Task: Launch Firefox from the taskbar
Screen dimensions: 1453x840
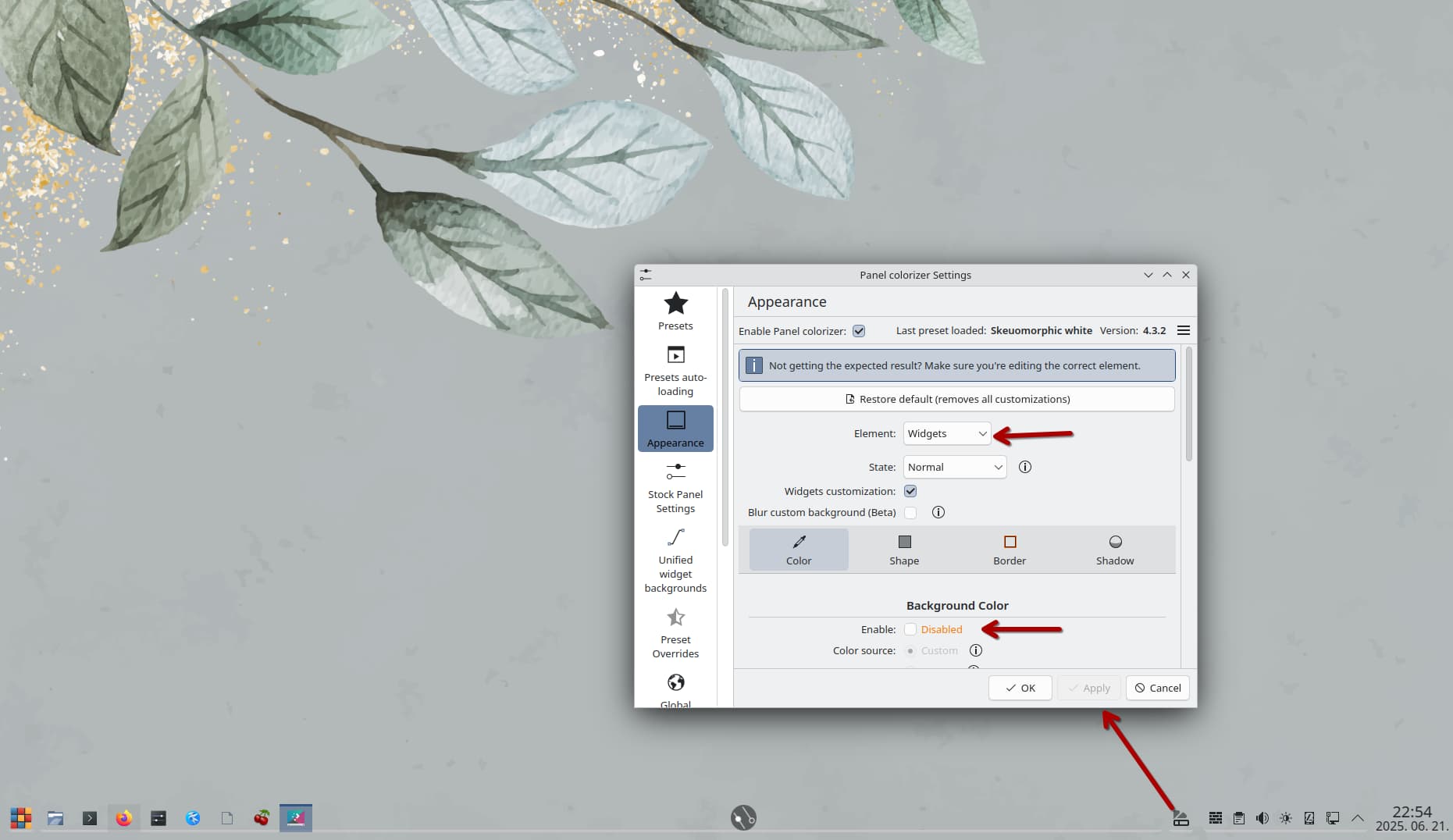Action: (x=123, y=818)
